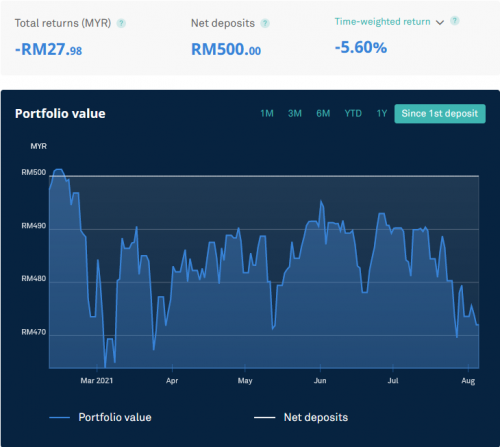Screen dimensions: 500x447
Task: Click help icon next to Net deposits
Action: click(265, 23)
